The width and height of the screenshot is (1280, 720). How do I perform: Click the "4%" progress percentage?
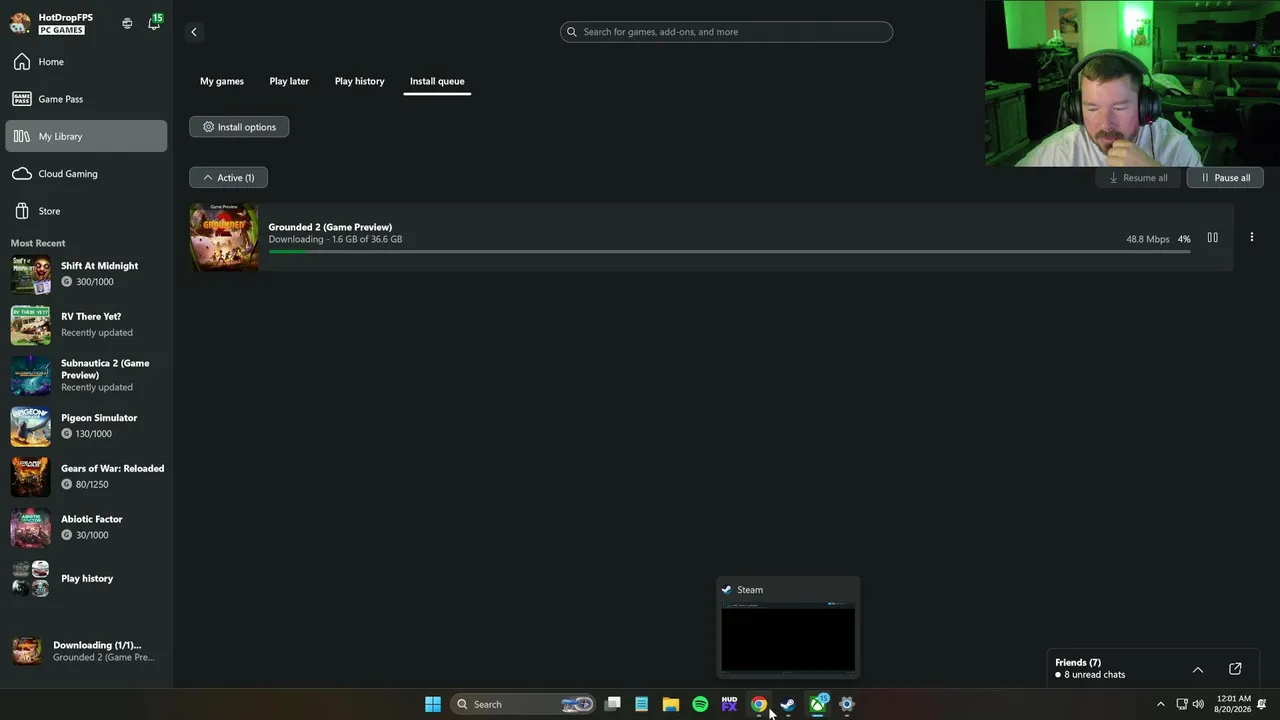coord(1184,240)
